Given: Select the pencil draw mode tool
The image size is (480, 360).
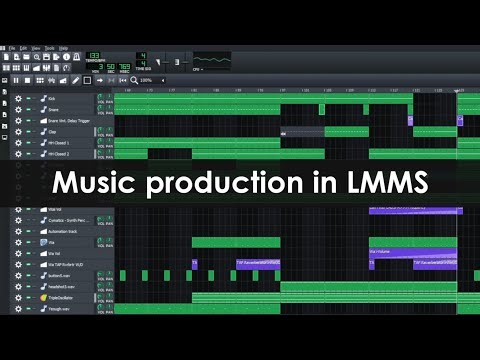Looking at the screenshot, I should coord(76,80).
